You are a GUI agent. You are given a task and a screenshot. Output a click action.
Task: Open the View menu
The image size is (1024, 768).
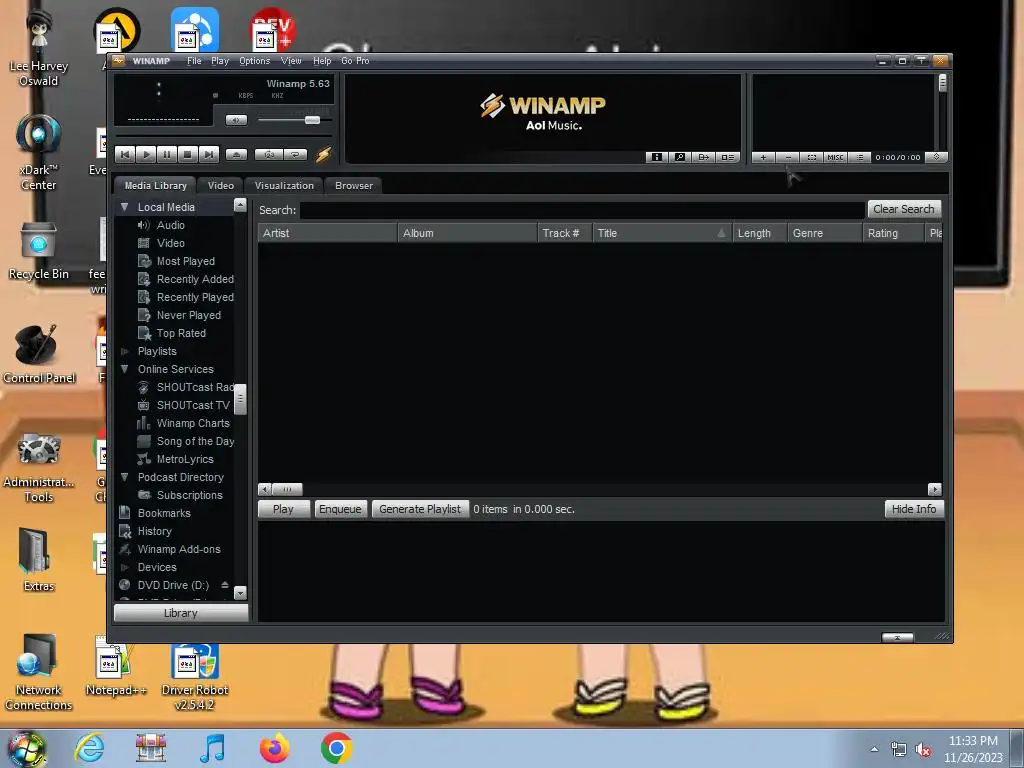pyautogui.click(x=291, y=61)
